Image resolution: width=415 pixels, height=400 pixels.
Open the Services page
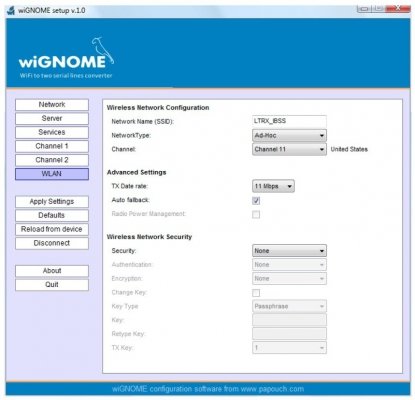52,132
